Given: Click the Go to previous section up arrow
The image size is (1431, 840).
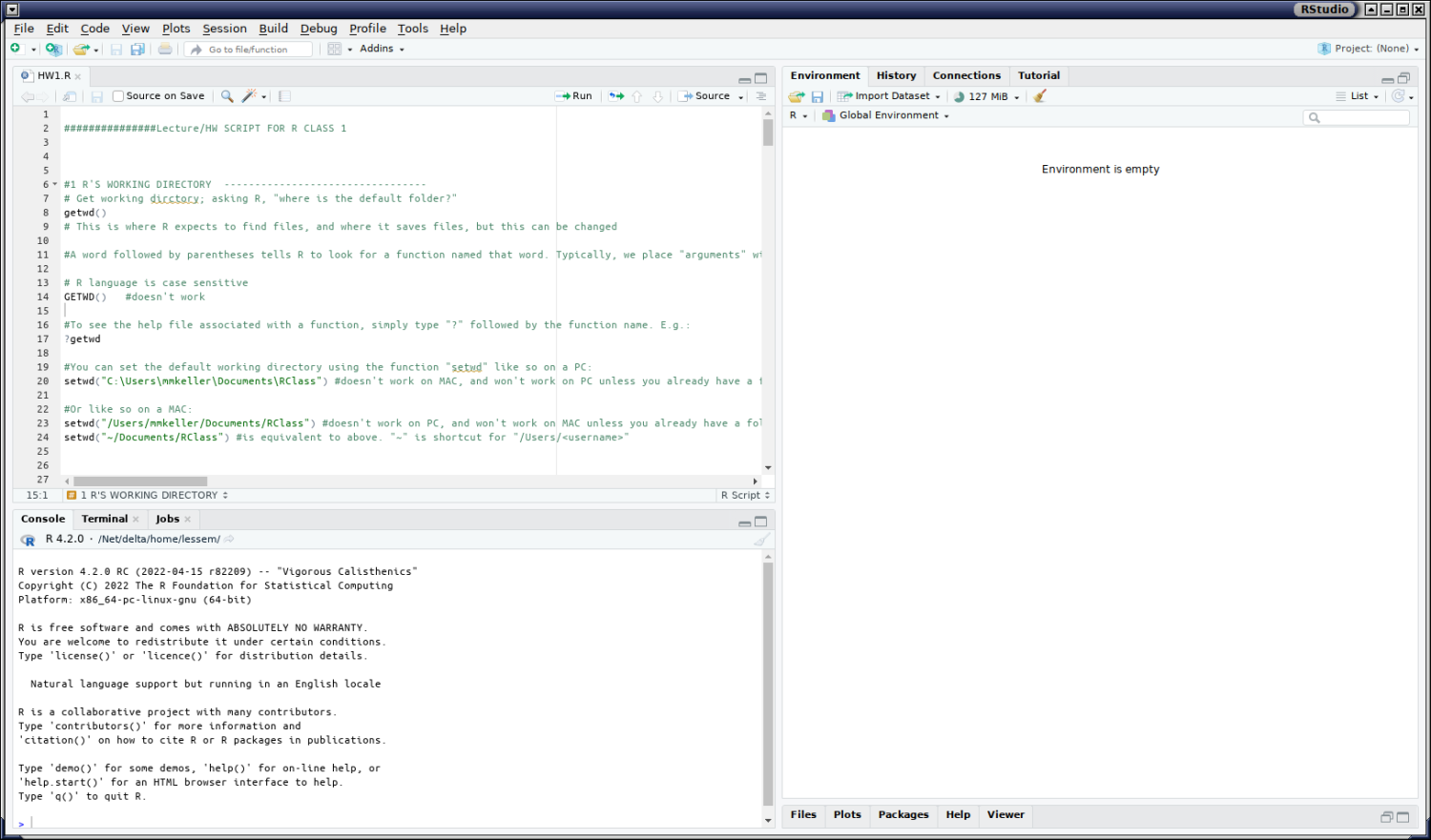Looking at the screenshot, I should click(x=637, y=96).
